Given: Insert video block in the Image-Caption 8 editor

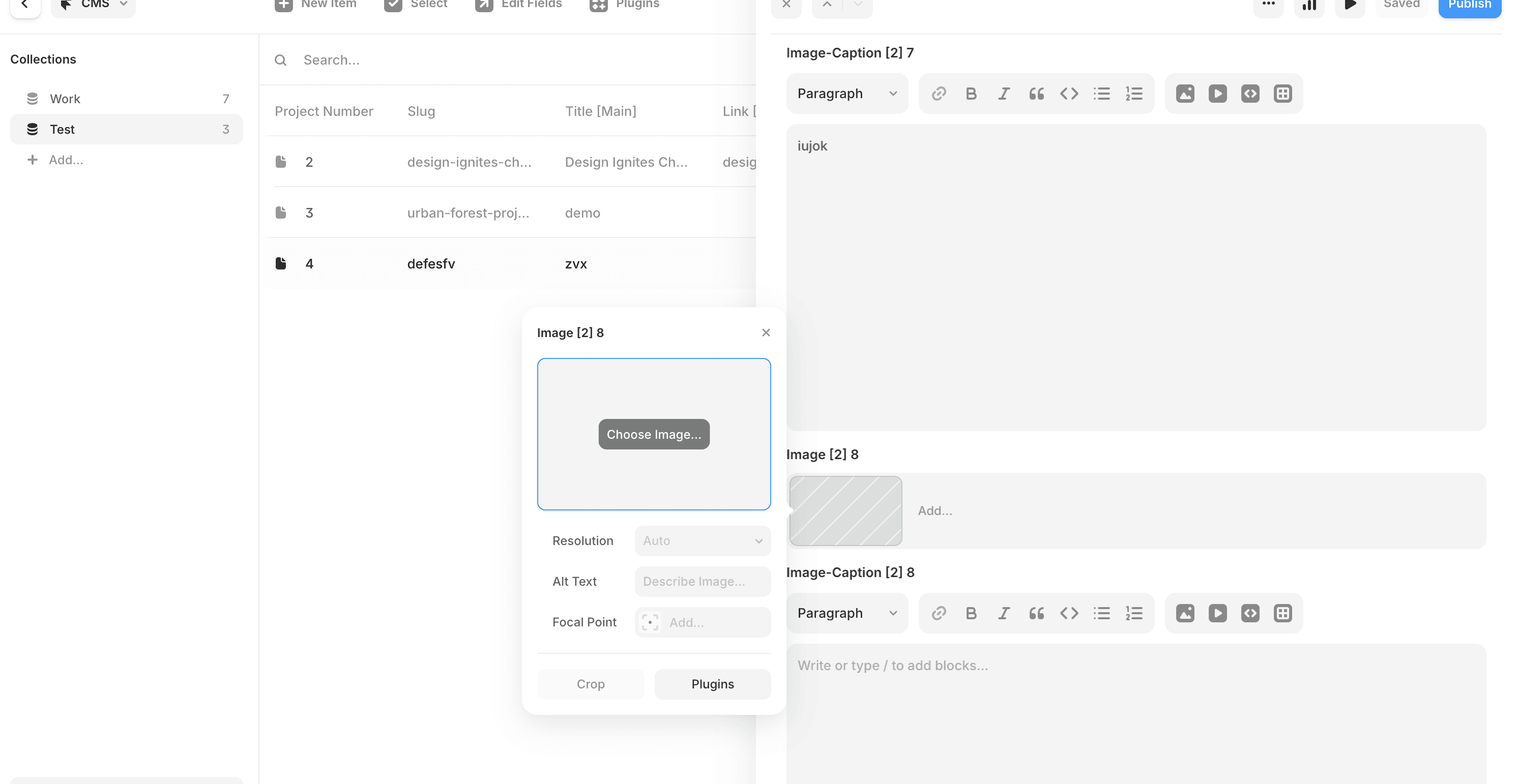Looking at the screenshot, I should point(1217,613).
